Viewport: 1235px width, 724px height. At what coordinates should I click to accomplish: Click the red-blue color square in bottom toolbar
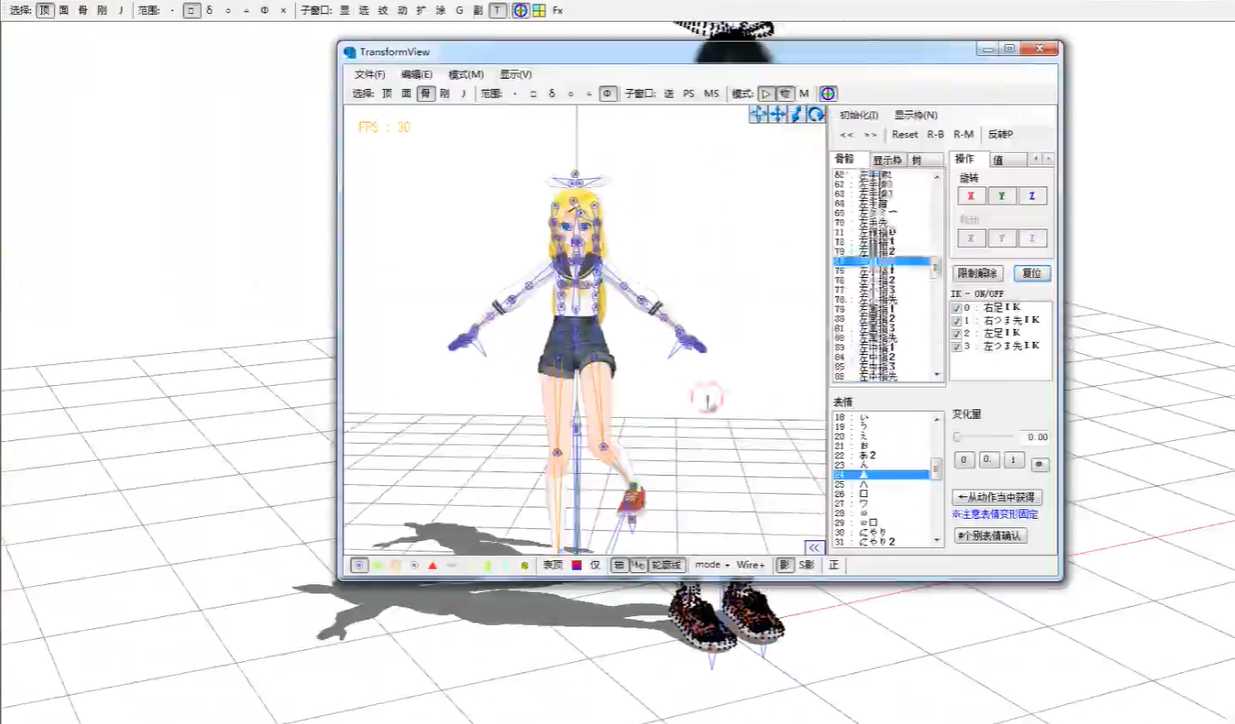[577, 565]
